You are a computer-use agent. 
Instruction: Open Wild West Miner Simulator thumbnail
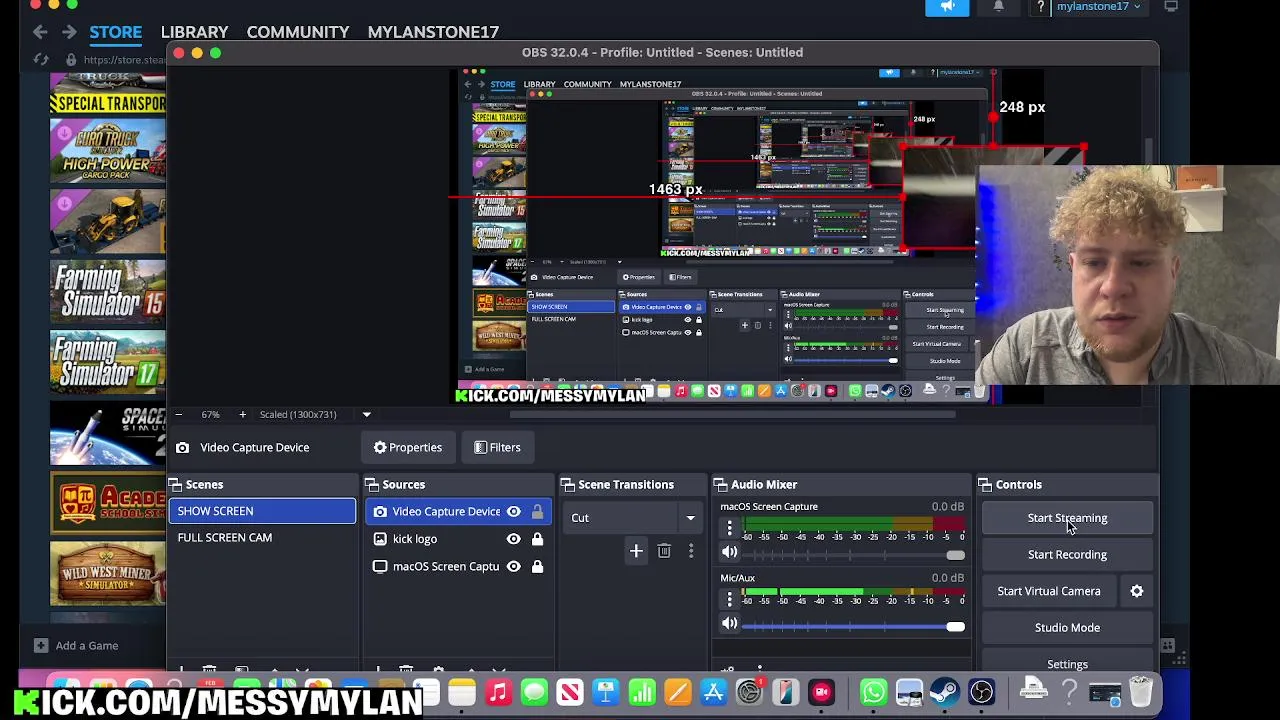(108, 574)
